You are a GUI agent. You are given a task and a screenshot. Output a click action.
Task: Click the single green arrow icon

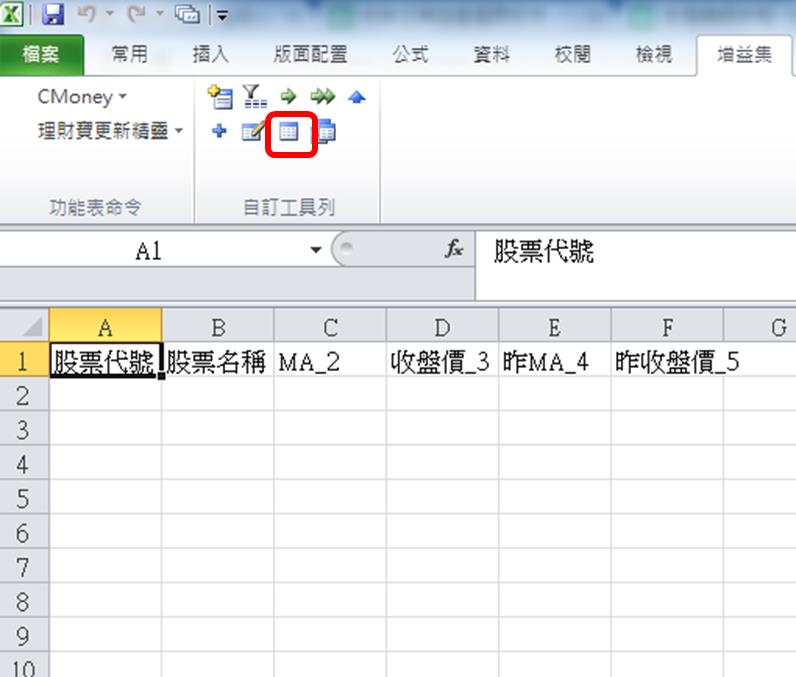point(288,96)
